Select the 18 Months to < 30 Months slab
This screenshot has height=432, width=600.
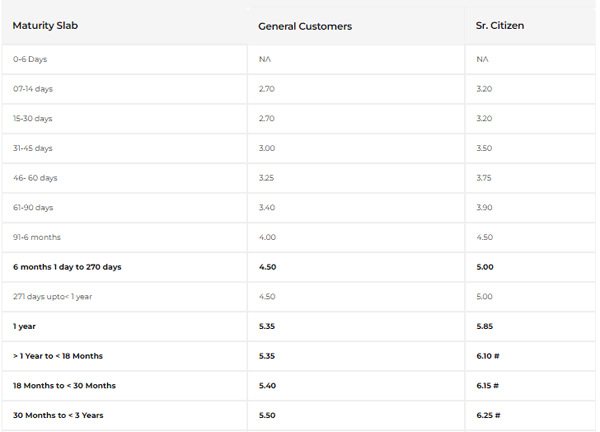pyautogui.click(x=64, y=386)
